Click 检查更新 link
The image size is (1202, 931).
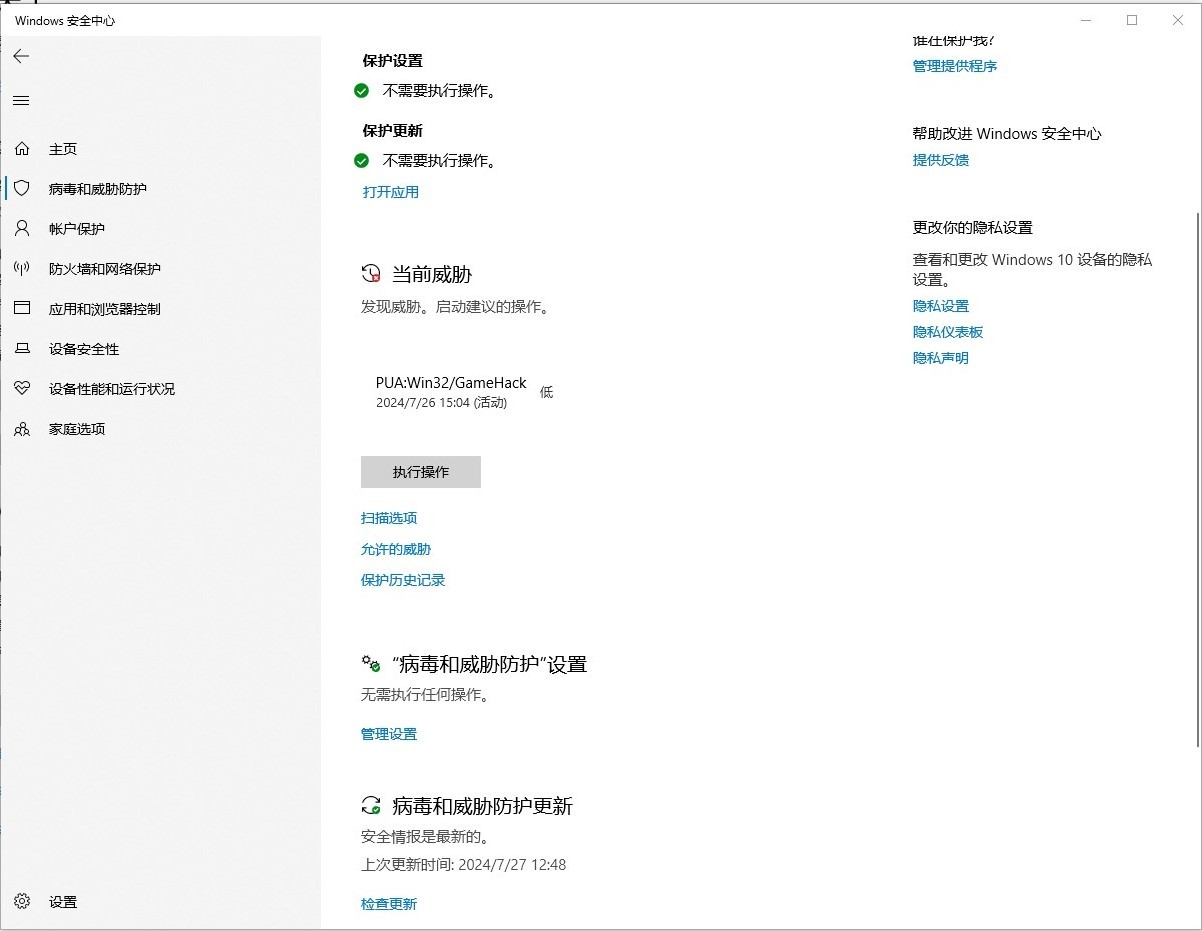point(389,904)
